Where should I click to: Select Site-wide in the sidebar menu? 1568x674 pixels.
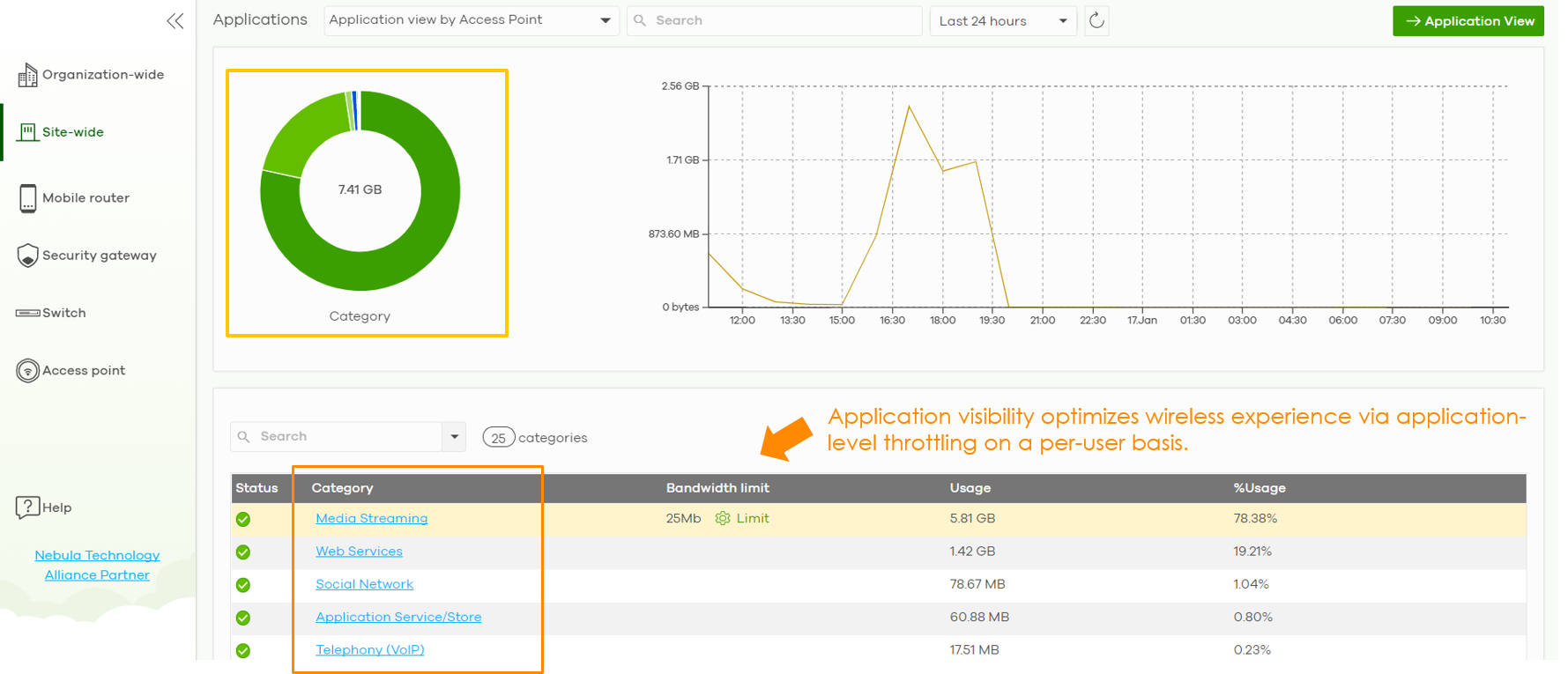coord(73,132)
